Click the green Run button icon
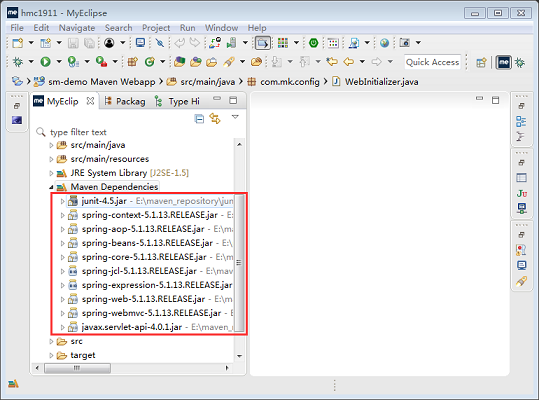539x400 pixels. [x=45, y=62]
